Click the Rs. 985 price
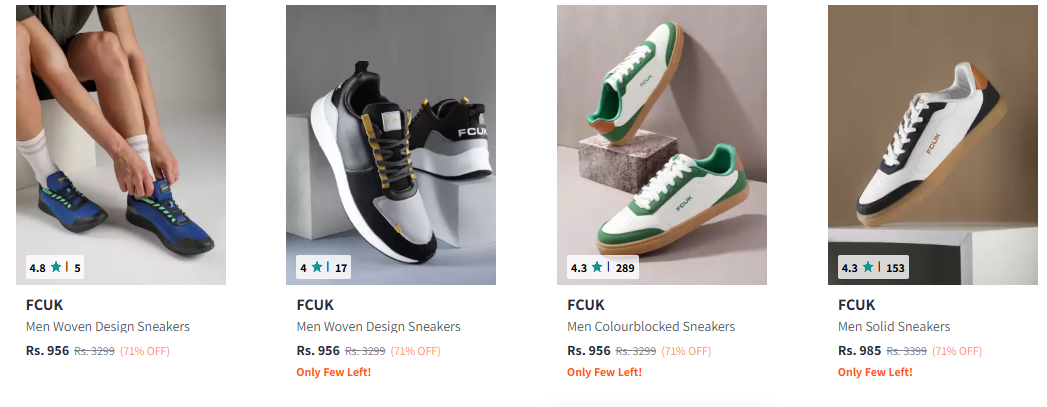Viewport: 1047px width, 407px height. point(859,350)
